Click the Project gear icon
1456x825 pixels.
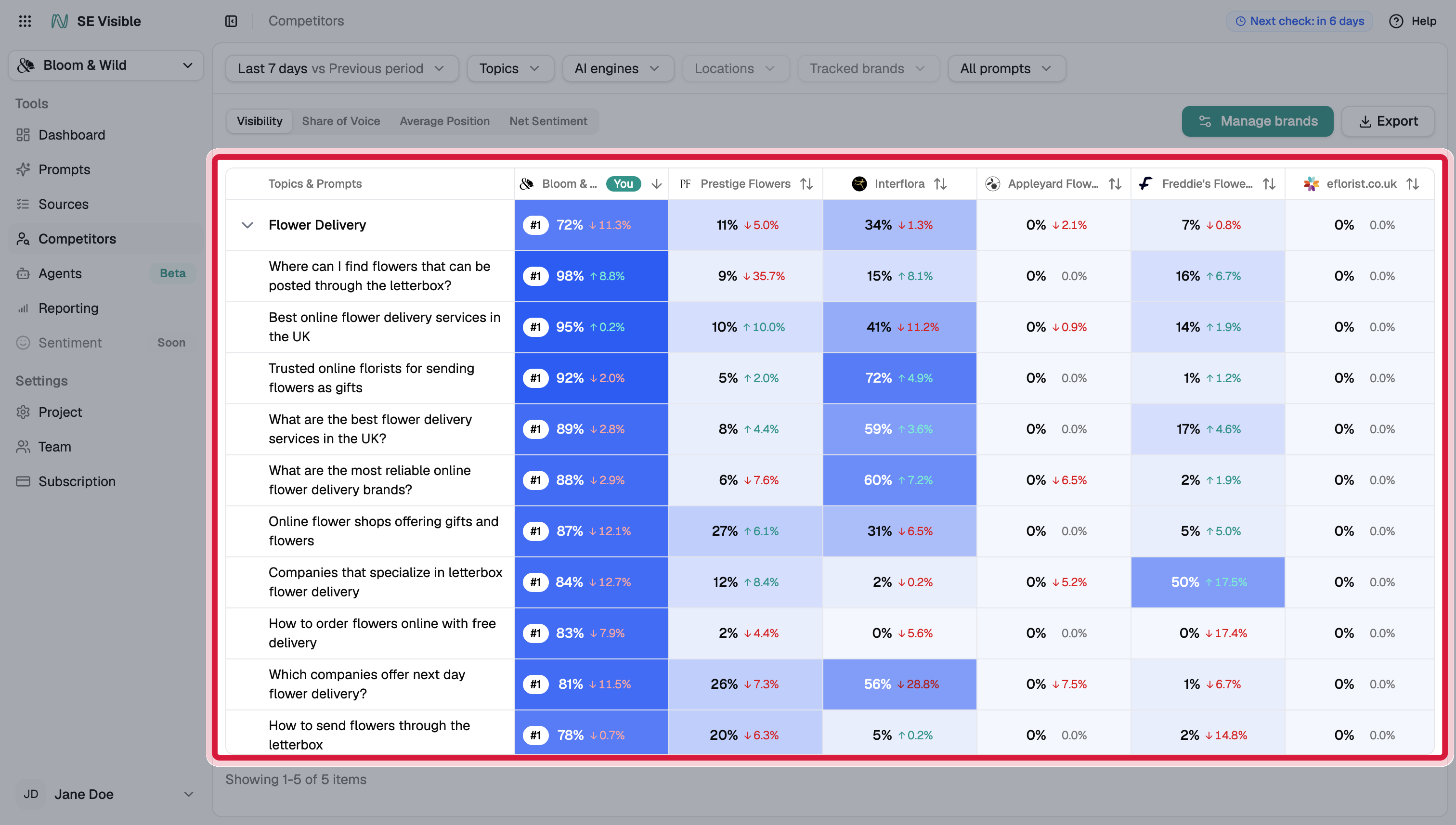tap(23, 412)
